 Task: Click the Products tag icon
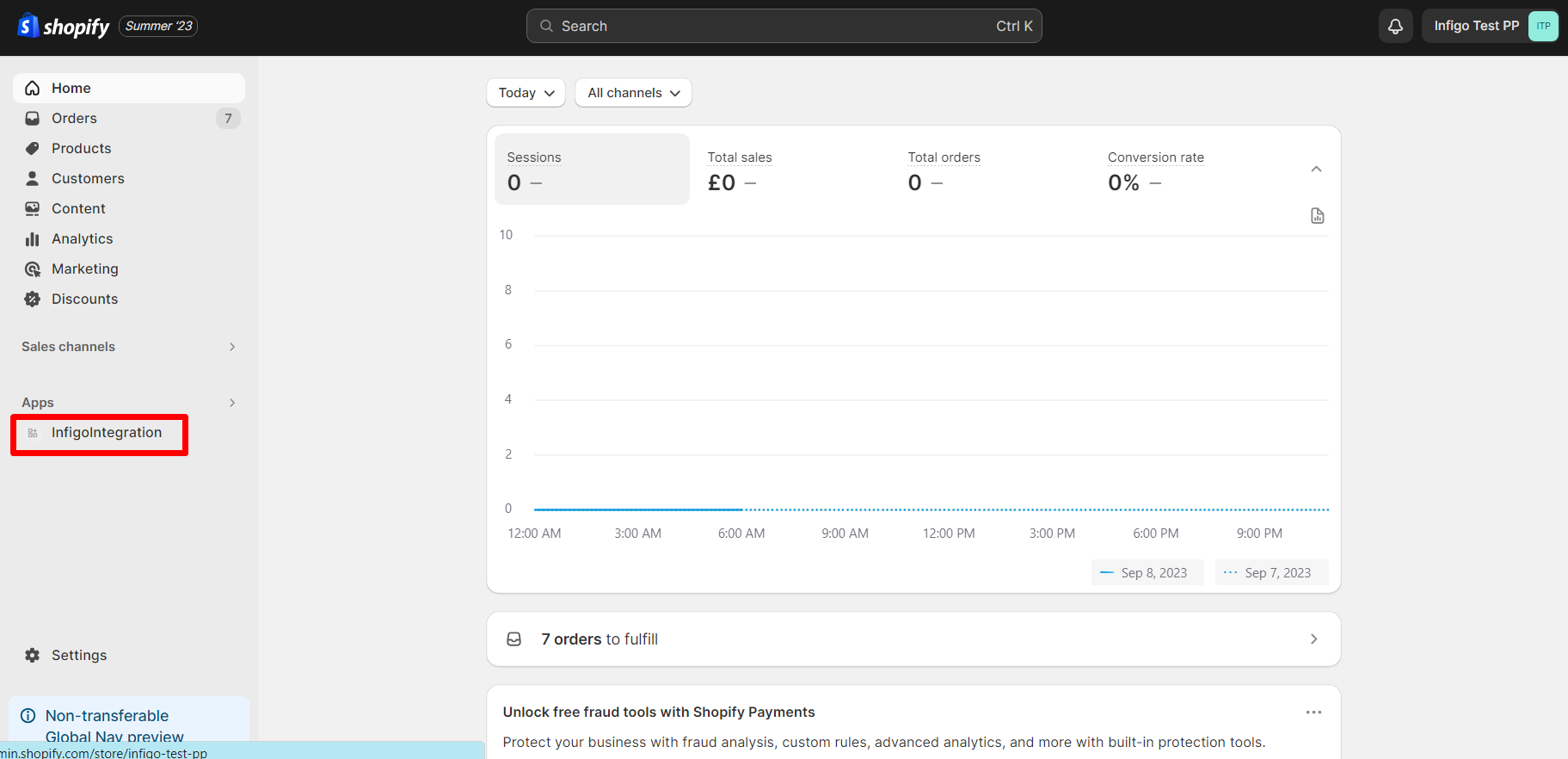[33, 148]
